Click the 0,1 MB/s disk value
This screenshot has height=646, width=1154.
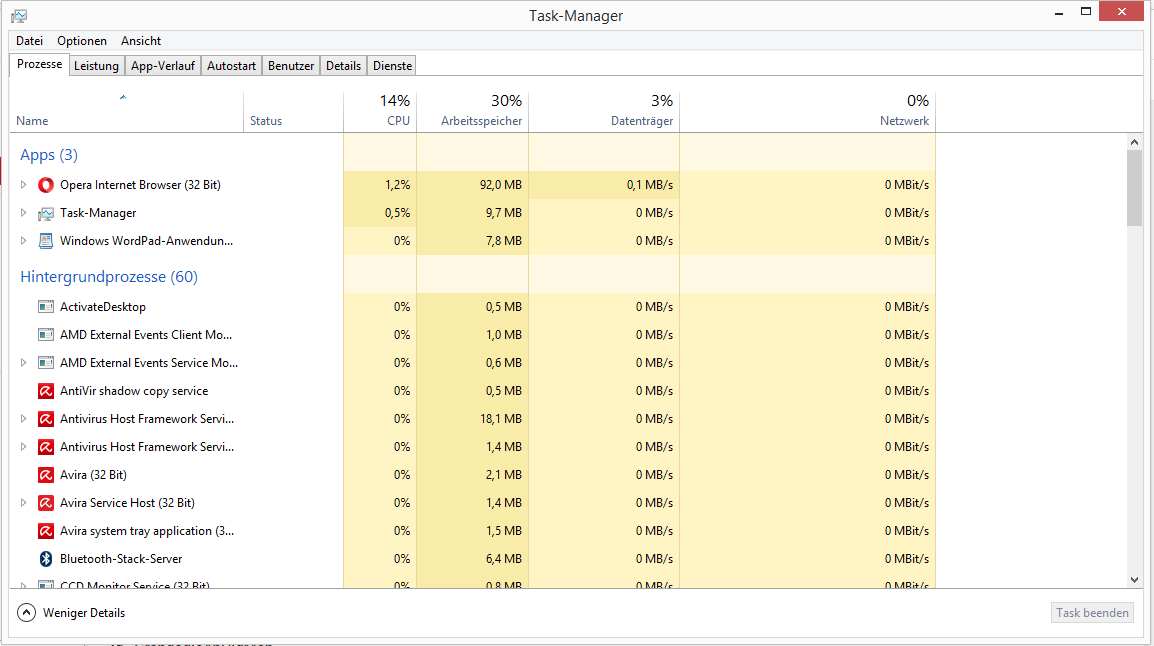tap(650, 185)
